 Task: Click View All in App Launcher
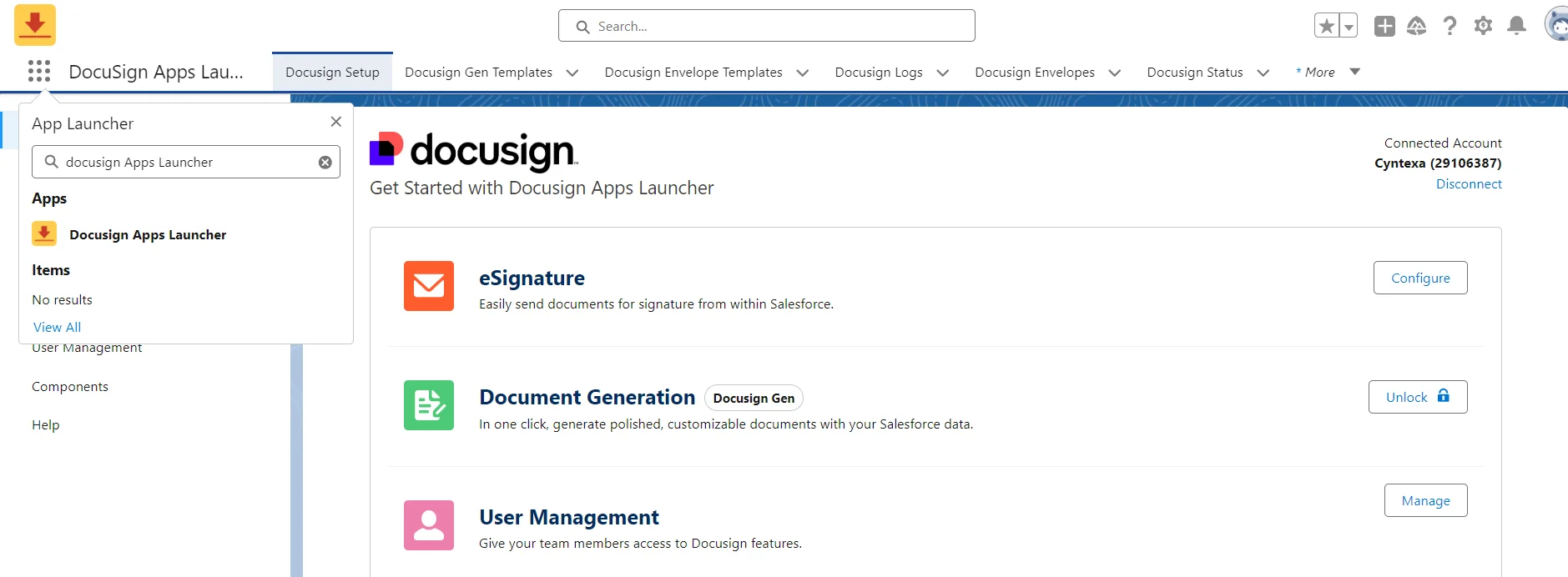point(57,328)
